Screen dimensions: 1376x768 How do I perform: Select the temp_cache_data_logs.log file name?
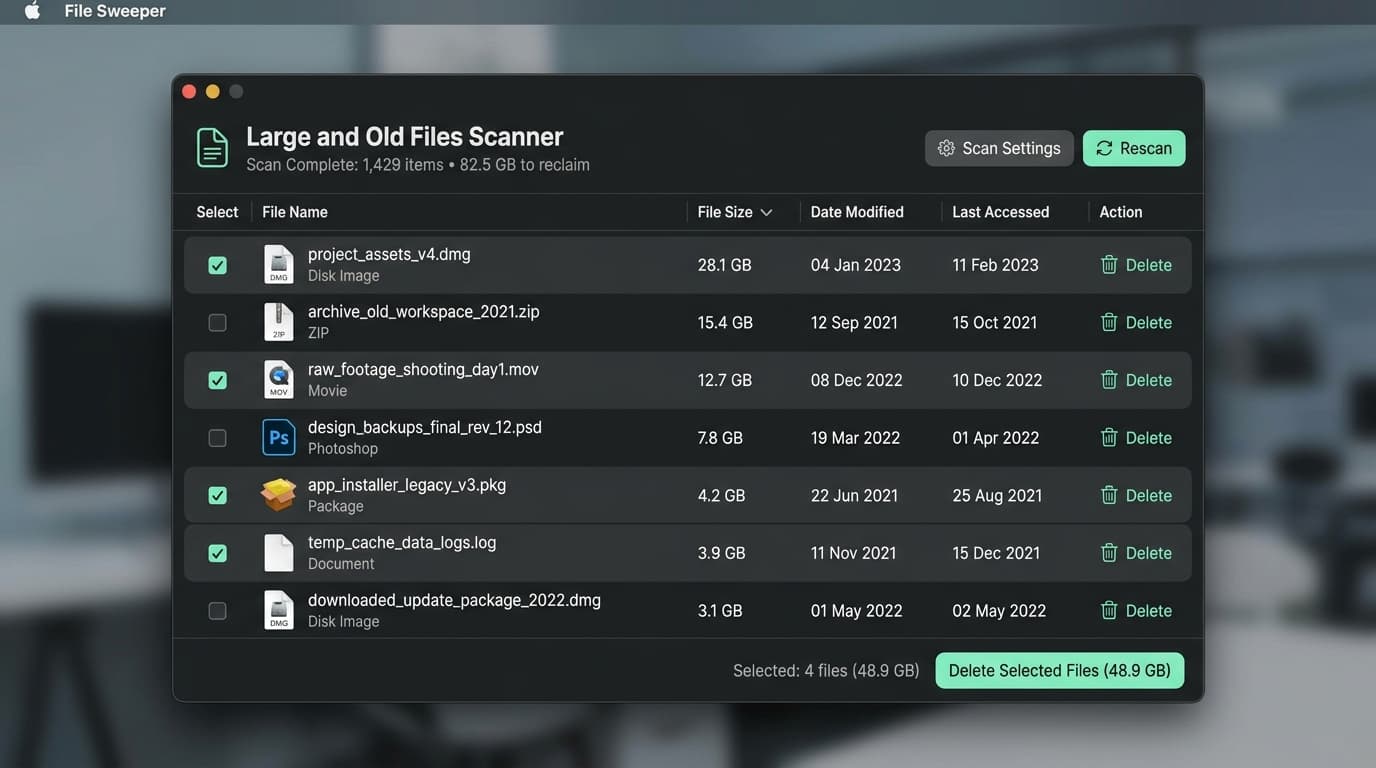[x=402, y=543]
